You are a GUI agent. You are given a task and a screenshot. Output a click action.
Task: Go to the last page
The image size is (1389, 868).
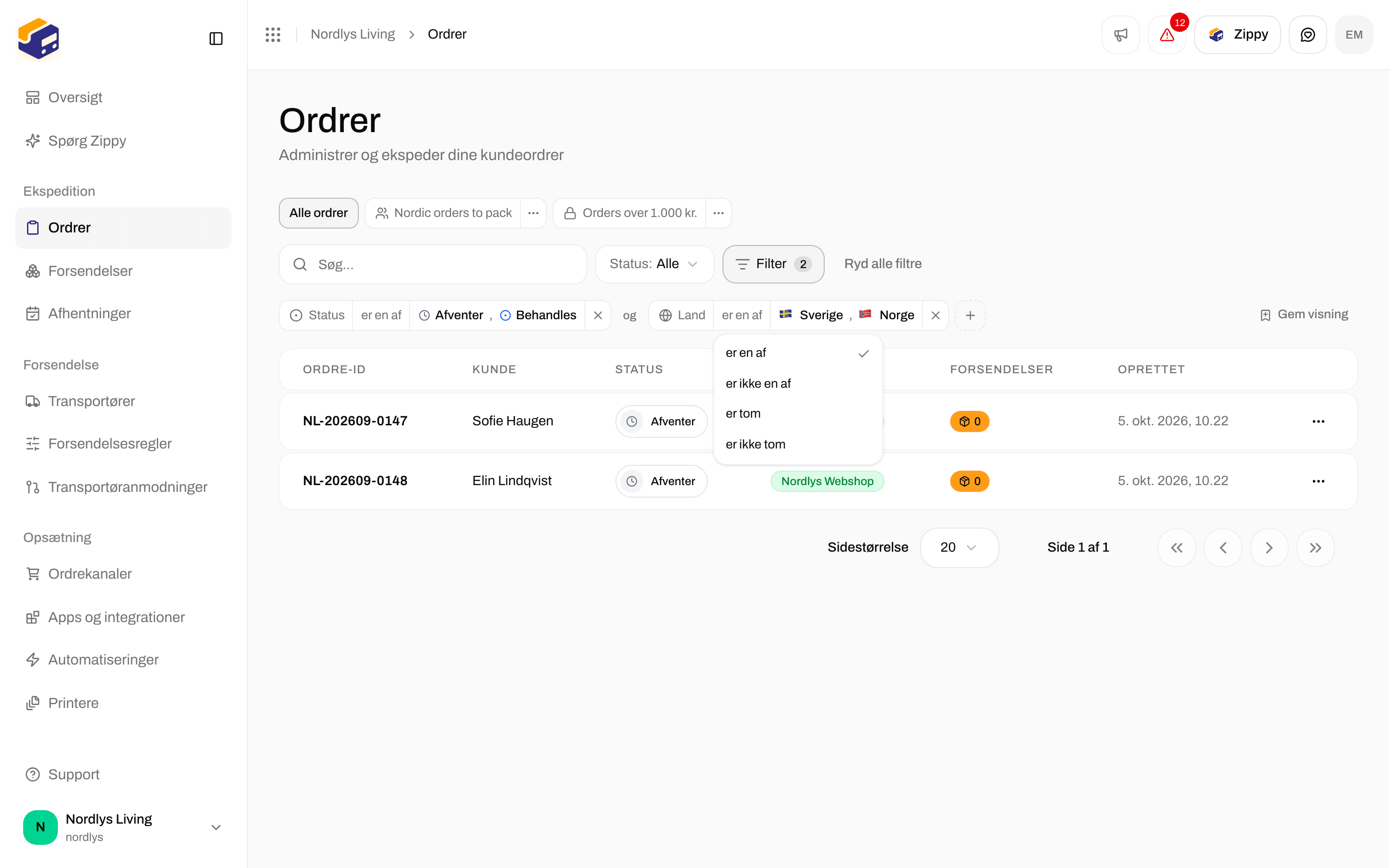(x=1316, y=548)
